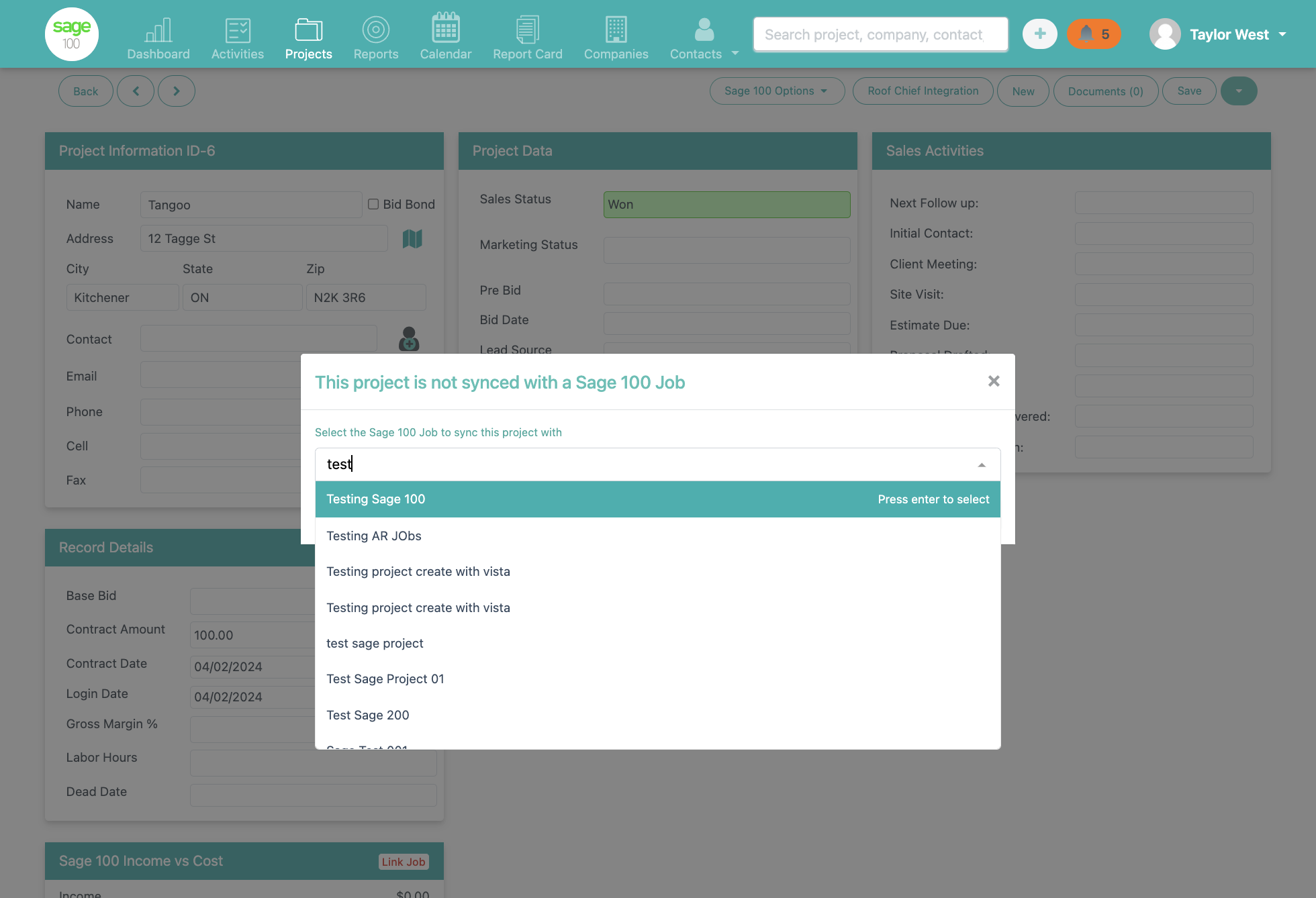Choose Test Sage Project 01 option
1316x898 pixels.
(x=658, y=679)
